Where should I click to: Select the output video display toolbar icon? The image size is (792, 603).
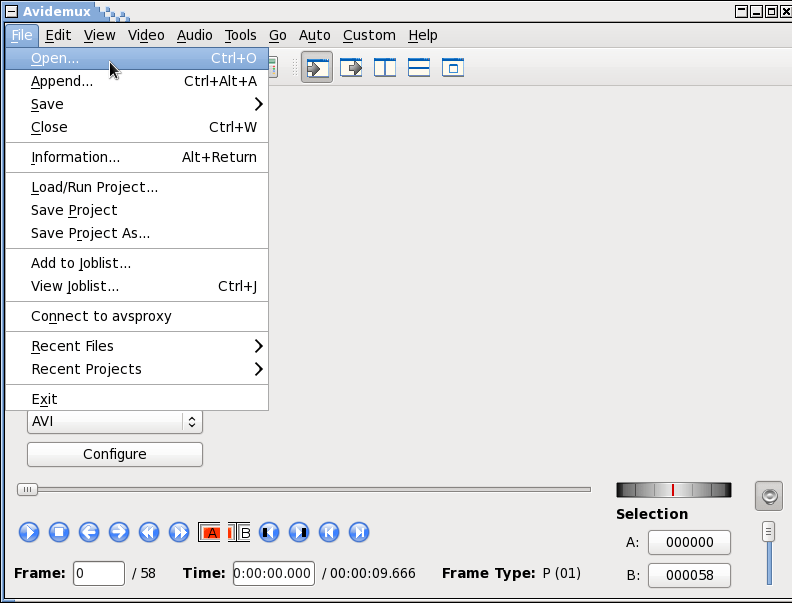point(351,67)
